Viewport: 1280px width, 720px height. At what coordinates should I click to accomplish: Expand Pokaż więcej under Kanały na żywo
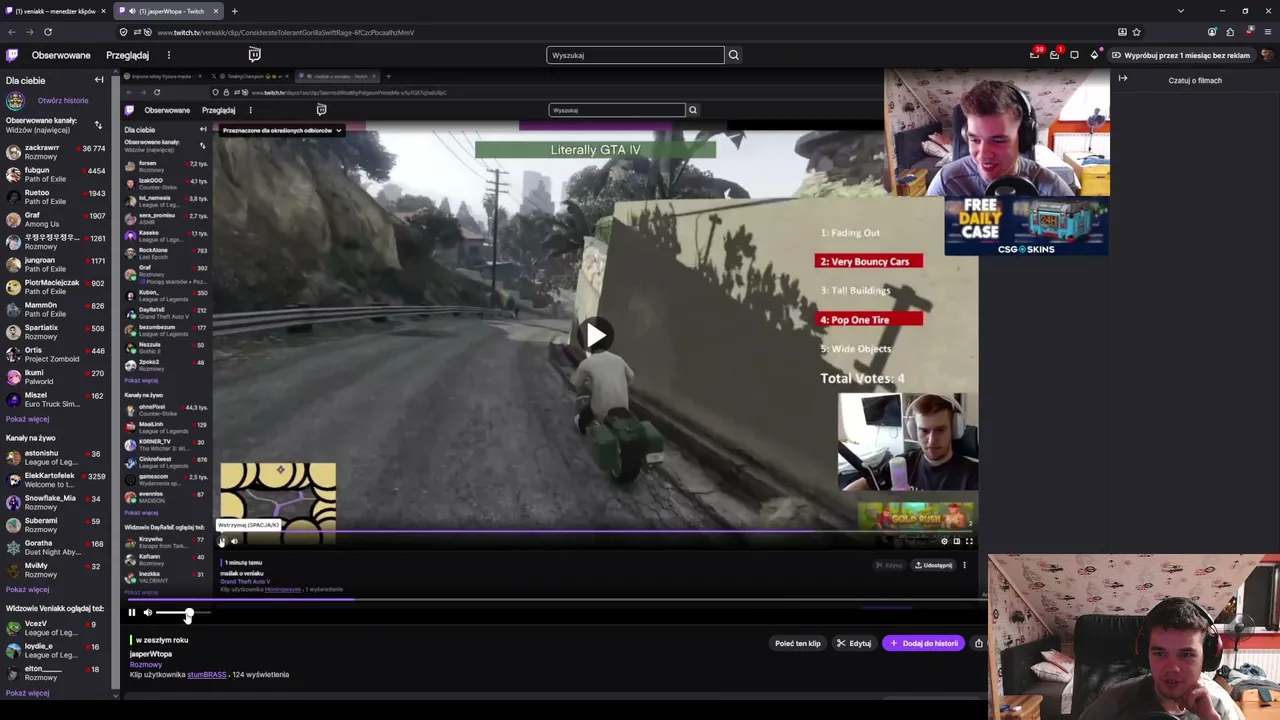coord(27,590)
